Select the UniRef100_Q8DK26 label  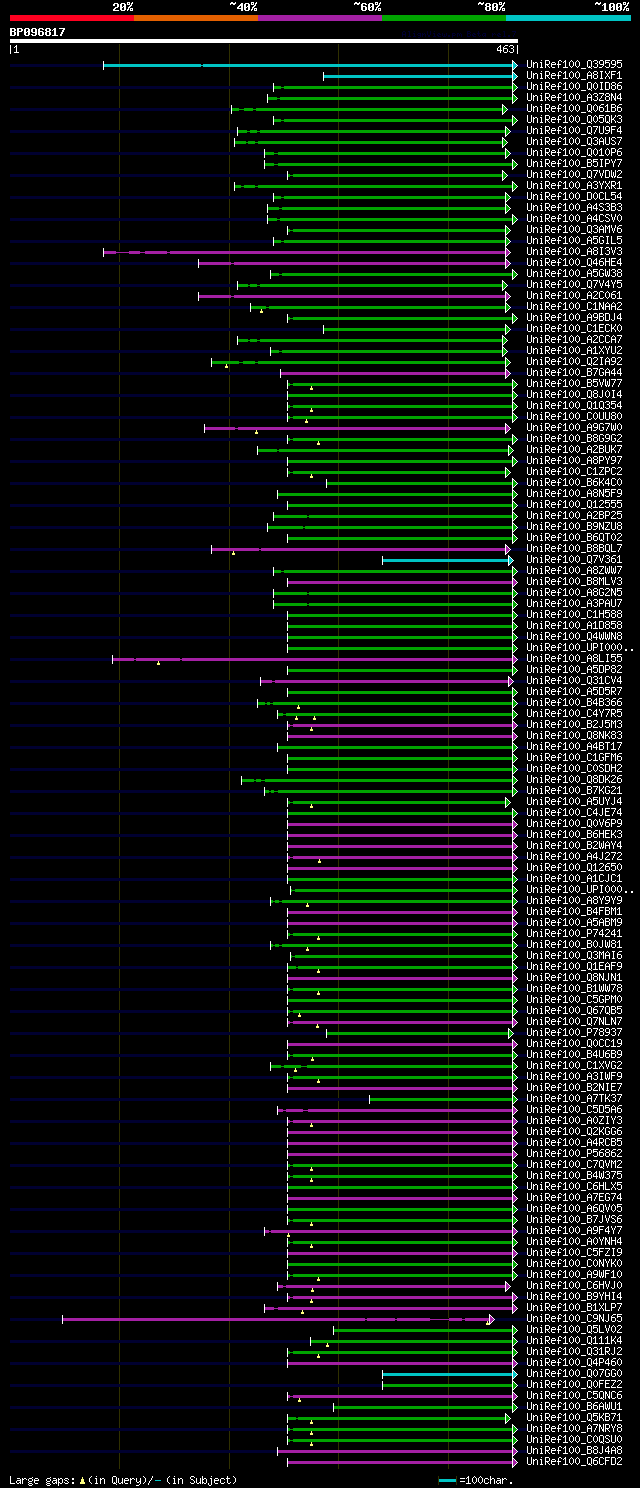(x=574, y=779)
